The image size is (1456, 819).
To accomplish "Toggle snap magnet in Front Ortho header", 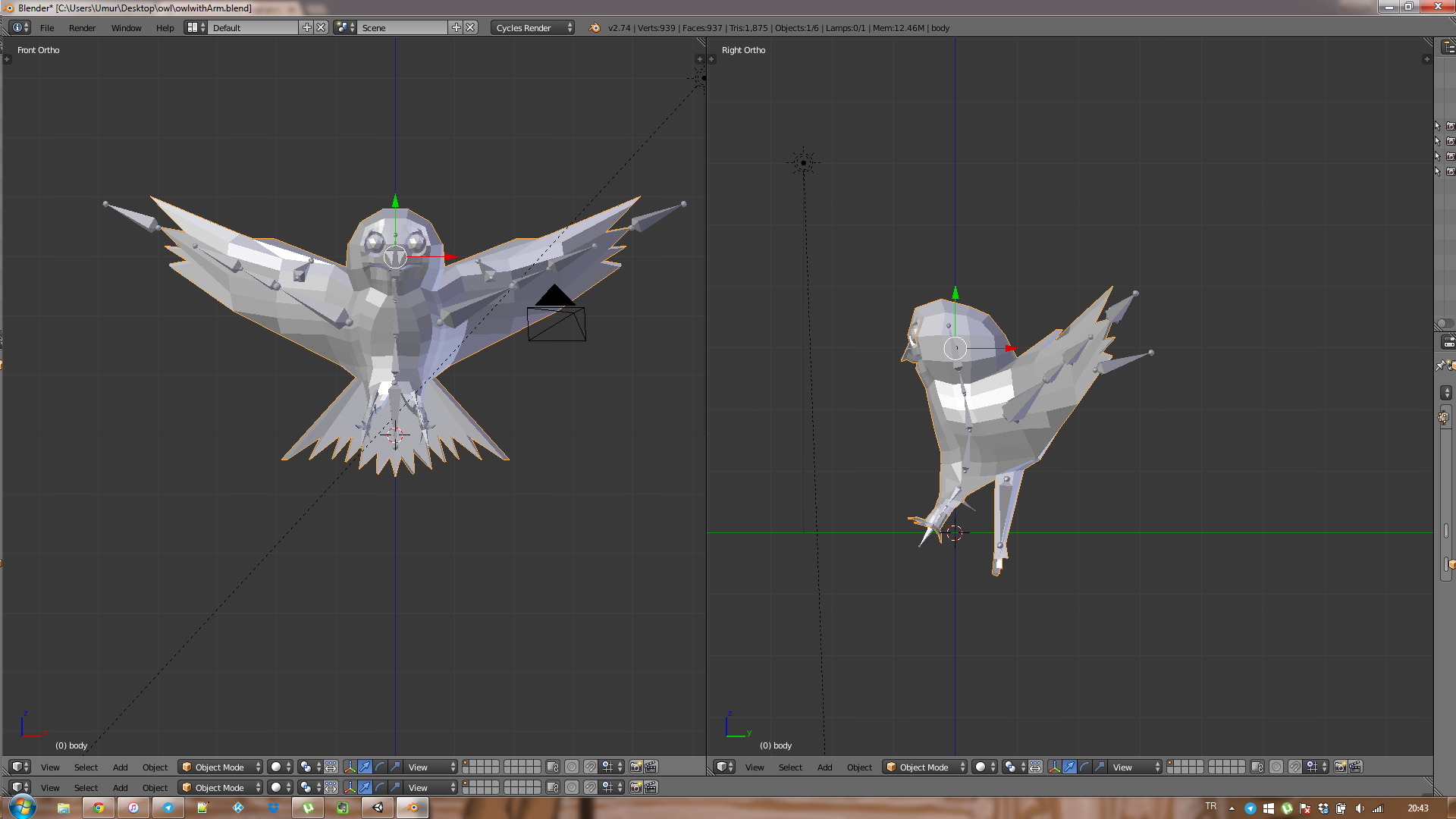I will [591, 767].
